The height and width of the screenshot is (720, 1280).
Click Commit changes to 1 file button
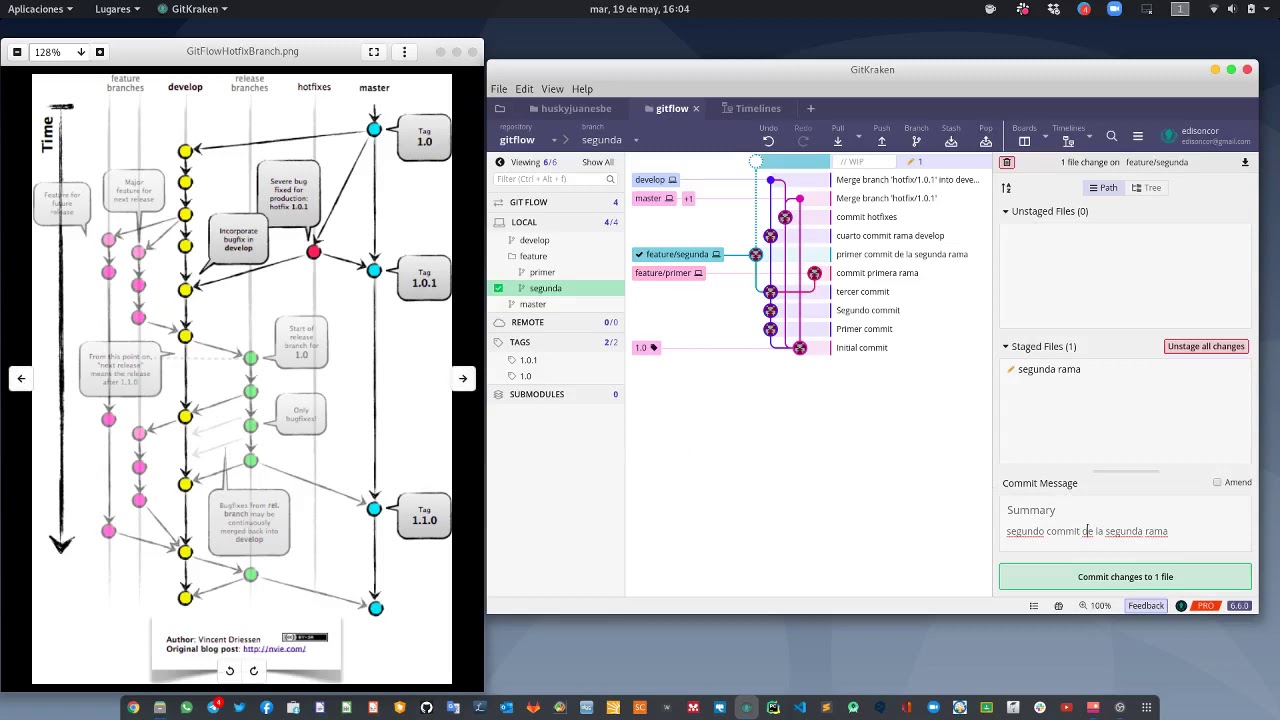[x=1125, y=577]
